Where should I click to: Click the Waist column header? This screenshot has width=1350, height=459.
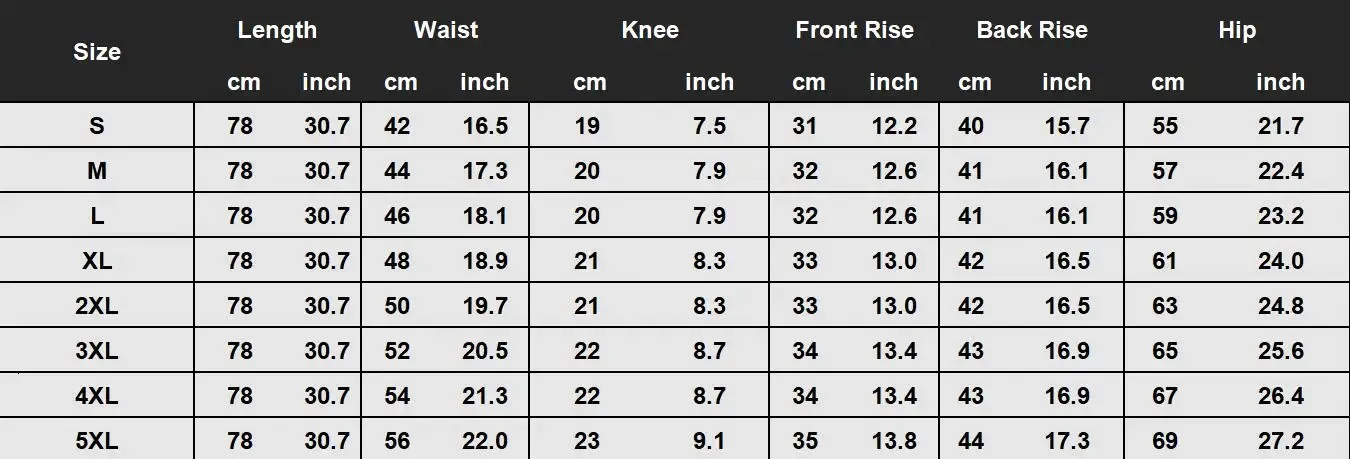[x=446, y=30]
